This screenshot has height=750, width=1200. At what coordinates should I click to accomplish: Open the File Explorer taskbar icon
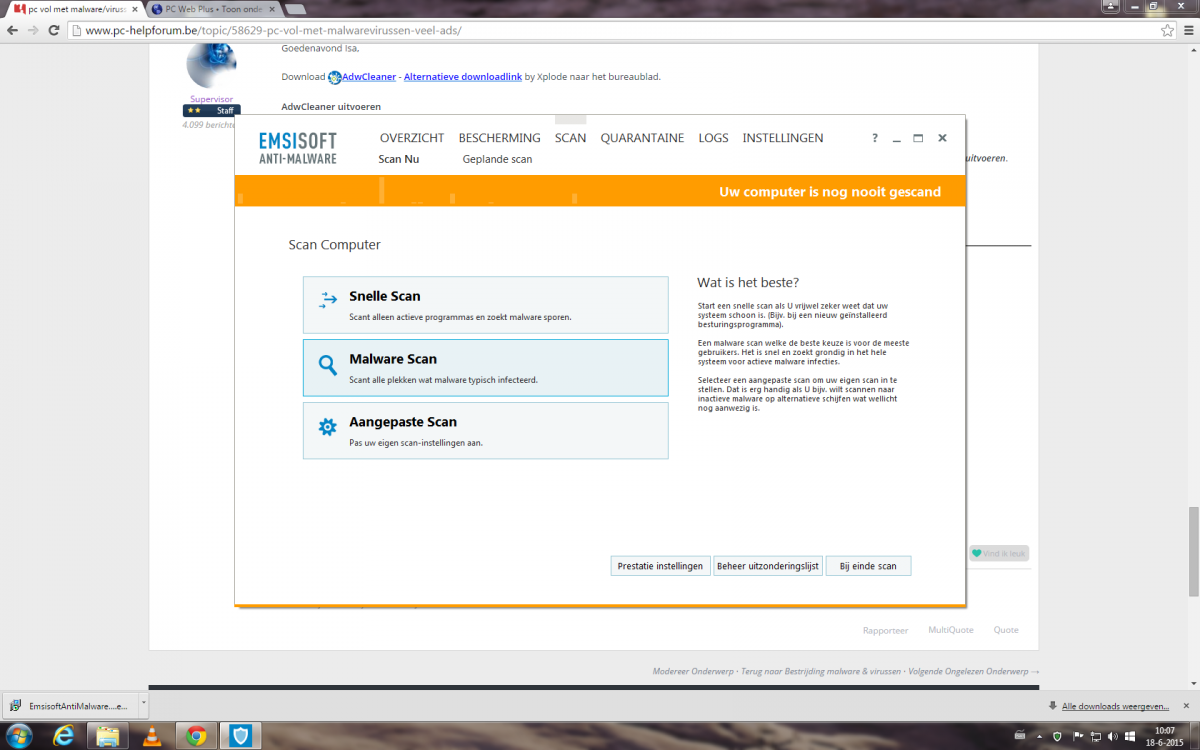coord(107,736)
